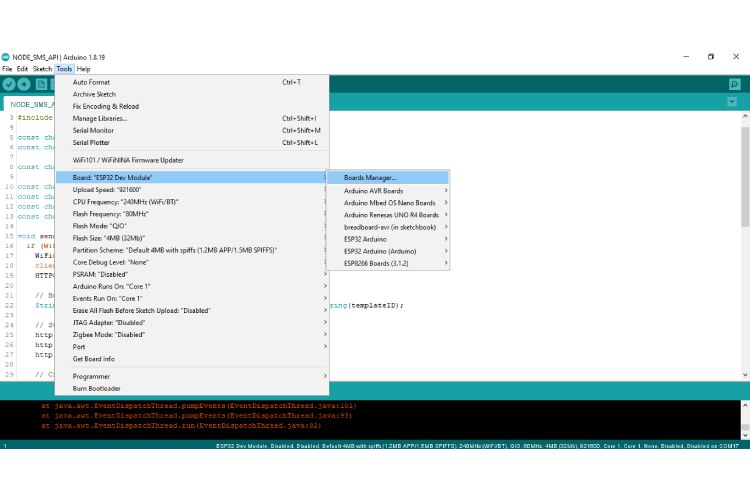This screenshot has width=750, height=500.
Task: Expand Board: "ESP32 Dev Module" submenu
Action: click(192, 178)
